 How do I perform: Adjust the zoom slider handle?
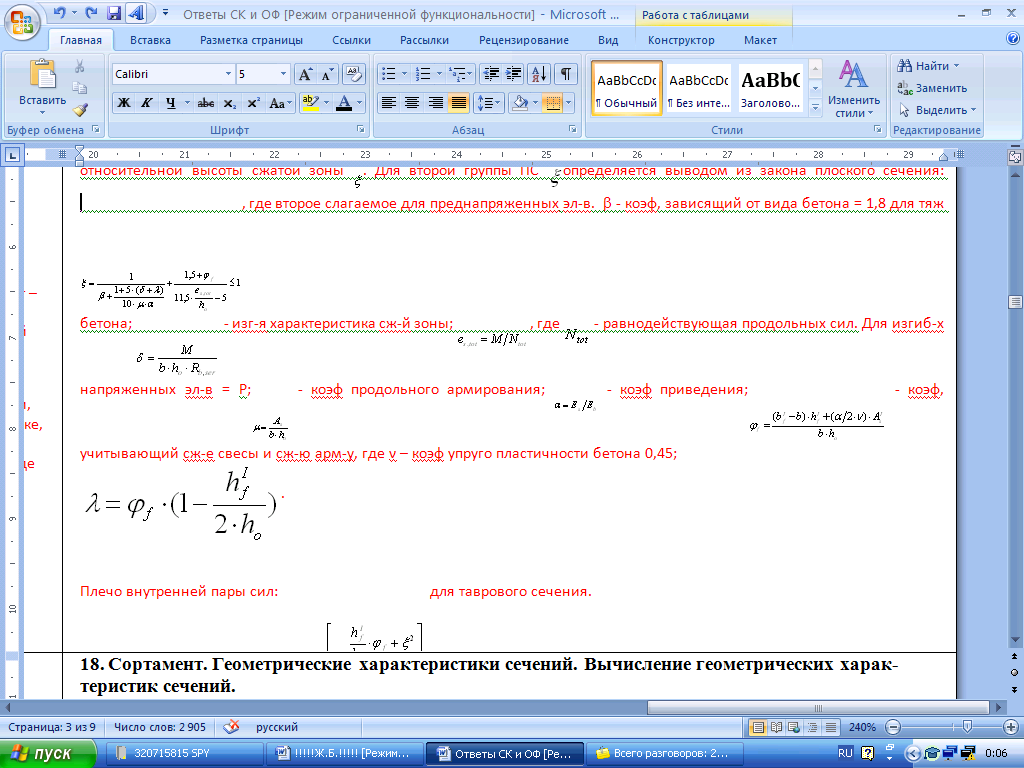pyautogui.click(x=967, y=727)
